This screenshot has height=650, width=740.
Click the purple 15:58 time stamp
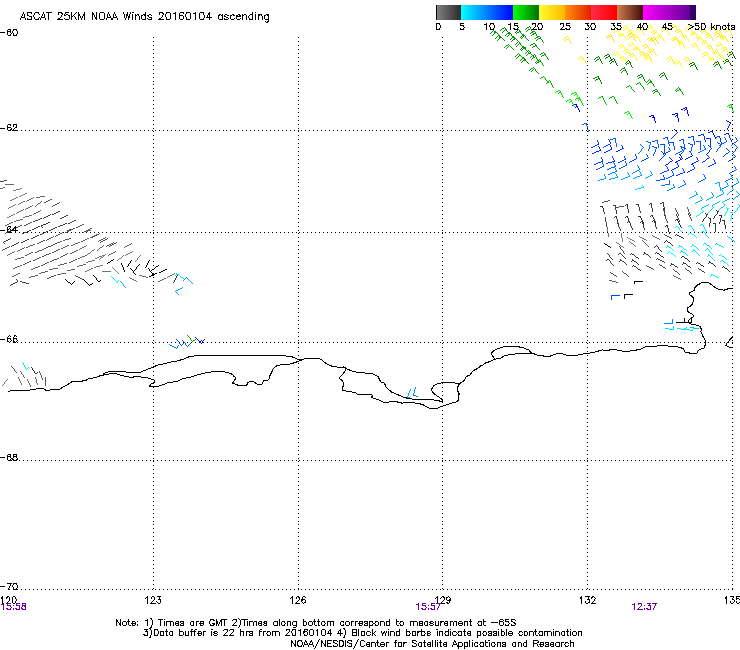(14, 607)
